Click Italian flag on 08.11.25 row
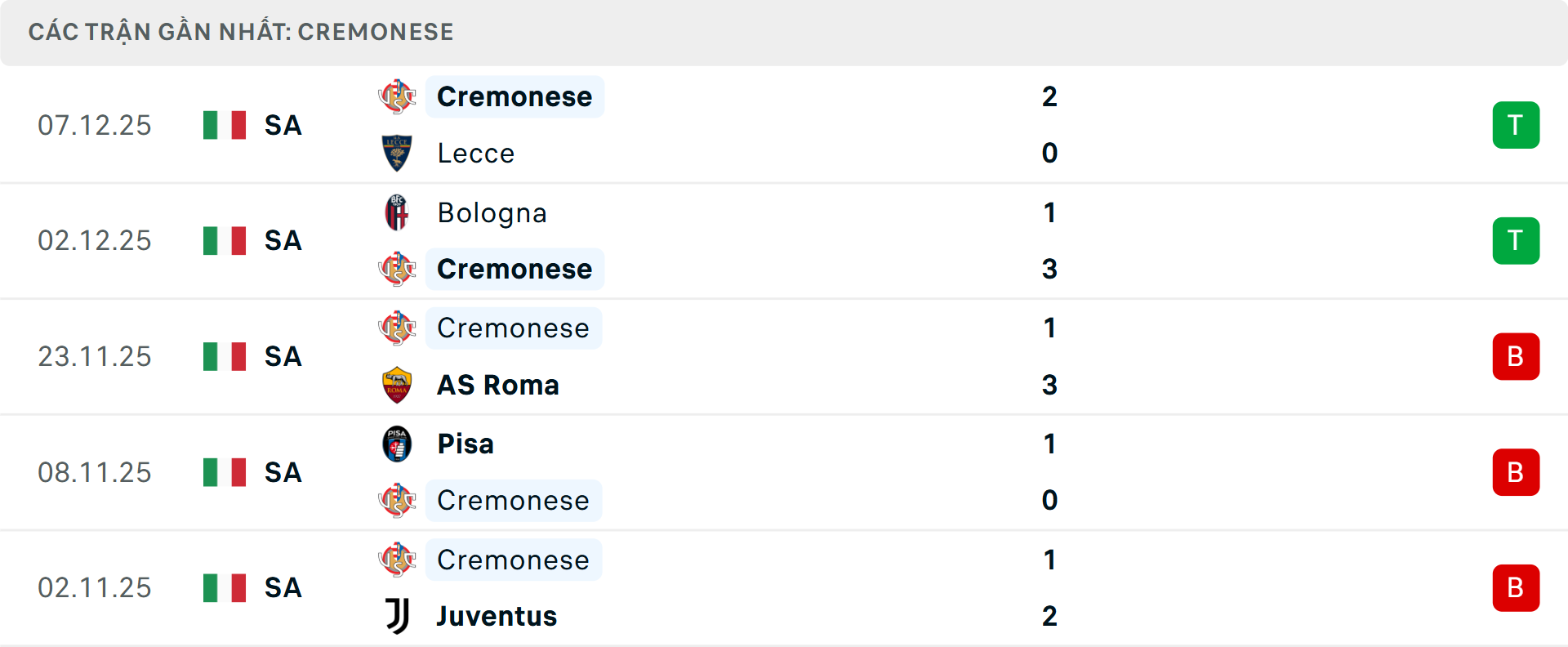The height and width of the screenshot is (647, 1568). (x=225, y=472)
